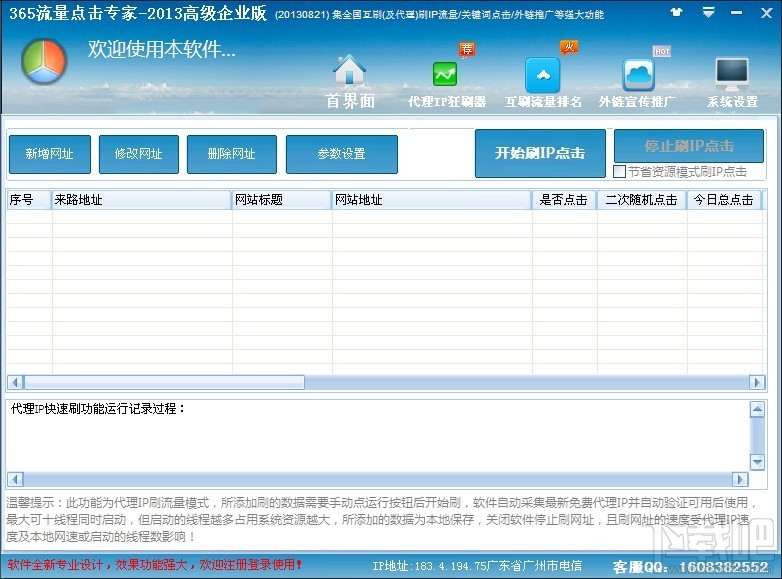This screenshot has width=782, height=579.
Task: Click the 停止刷IP点击 button
Action: (689, 146)
